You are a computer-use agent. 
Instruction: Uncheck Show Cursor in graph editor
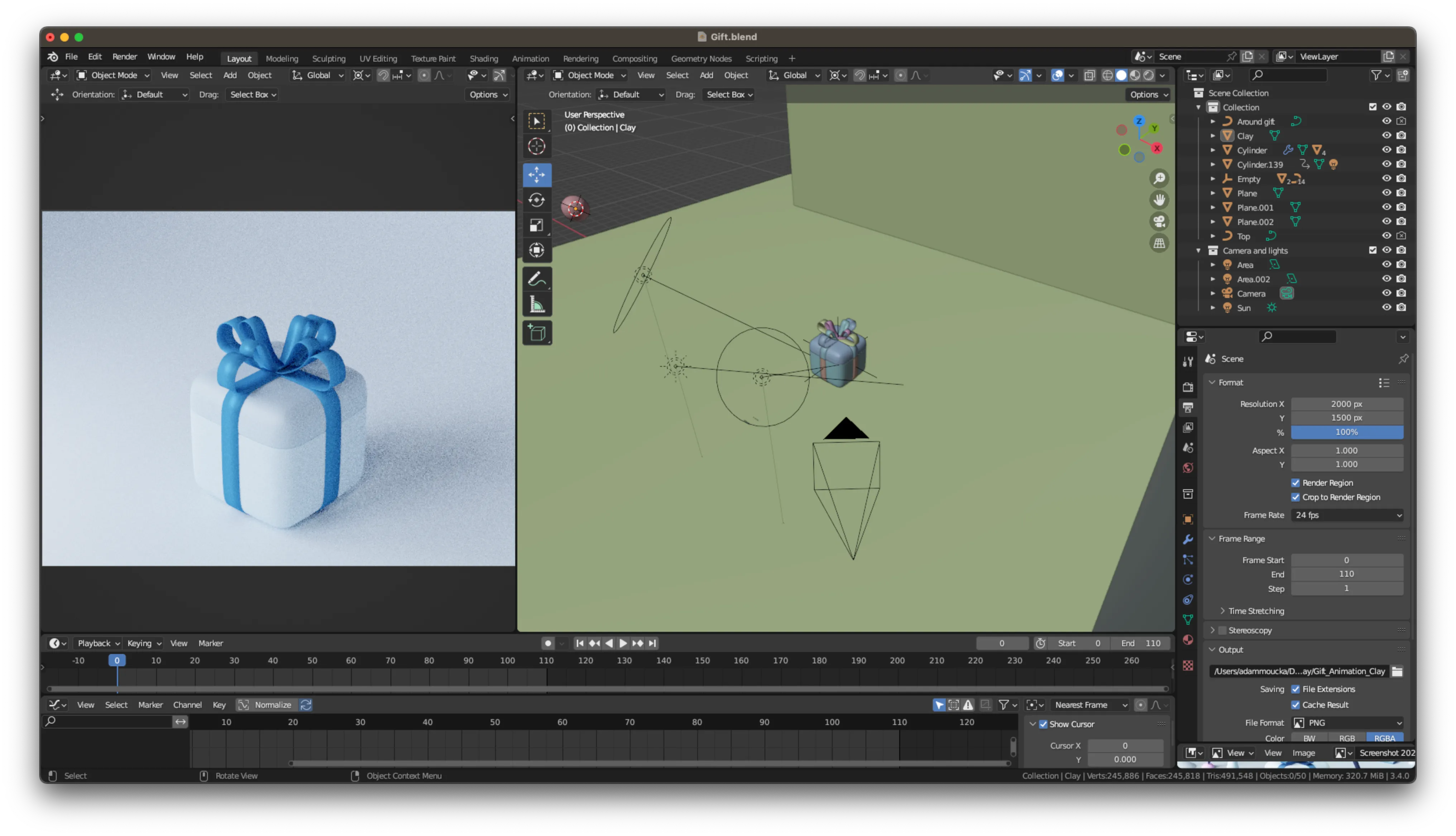[x=1043, y=725]
